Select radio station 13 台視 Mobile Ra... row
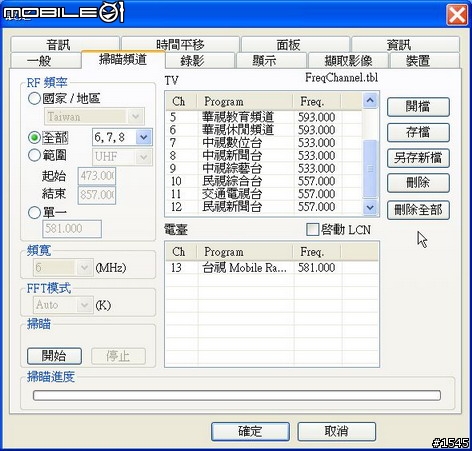This screenshot has width=472, height=451. pos(272,268)
